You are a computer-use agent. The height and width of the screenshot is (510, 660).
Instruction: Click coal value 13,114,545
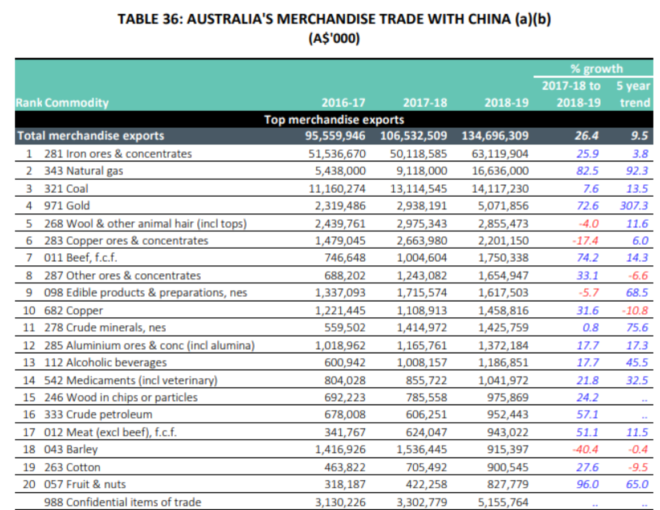[x=418, y=189]
